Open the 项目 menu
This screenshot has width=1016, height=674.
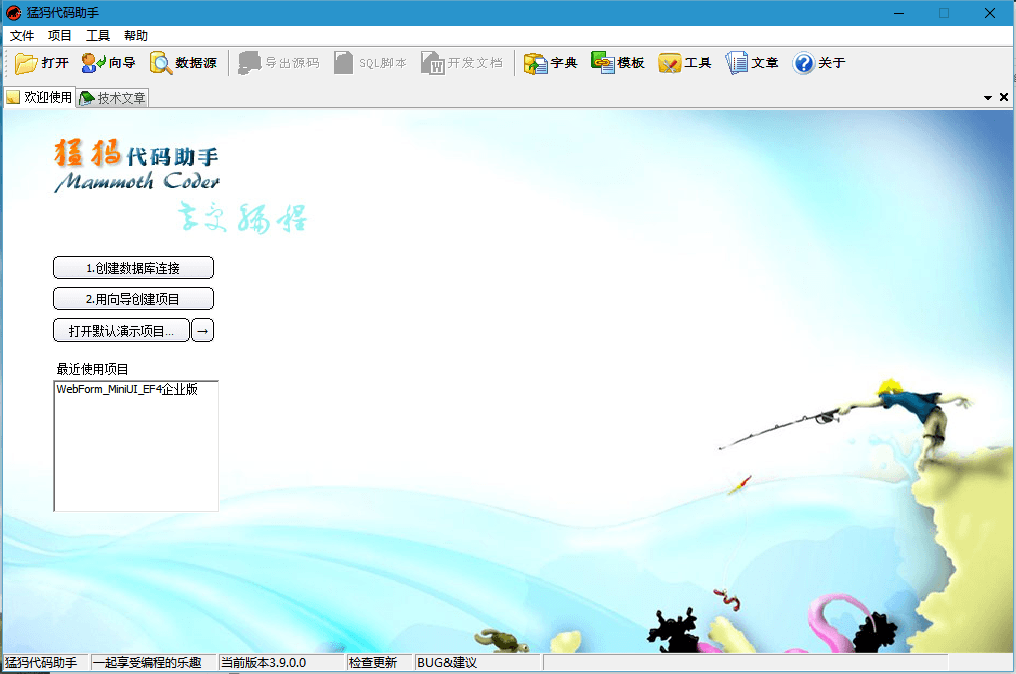(x=60, y=36)
